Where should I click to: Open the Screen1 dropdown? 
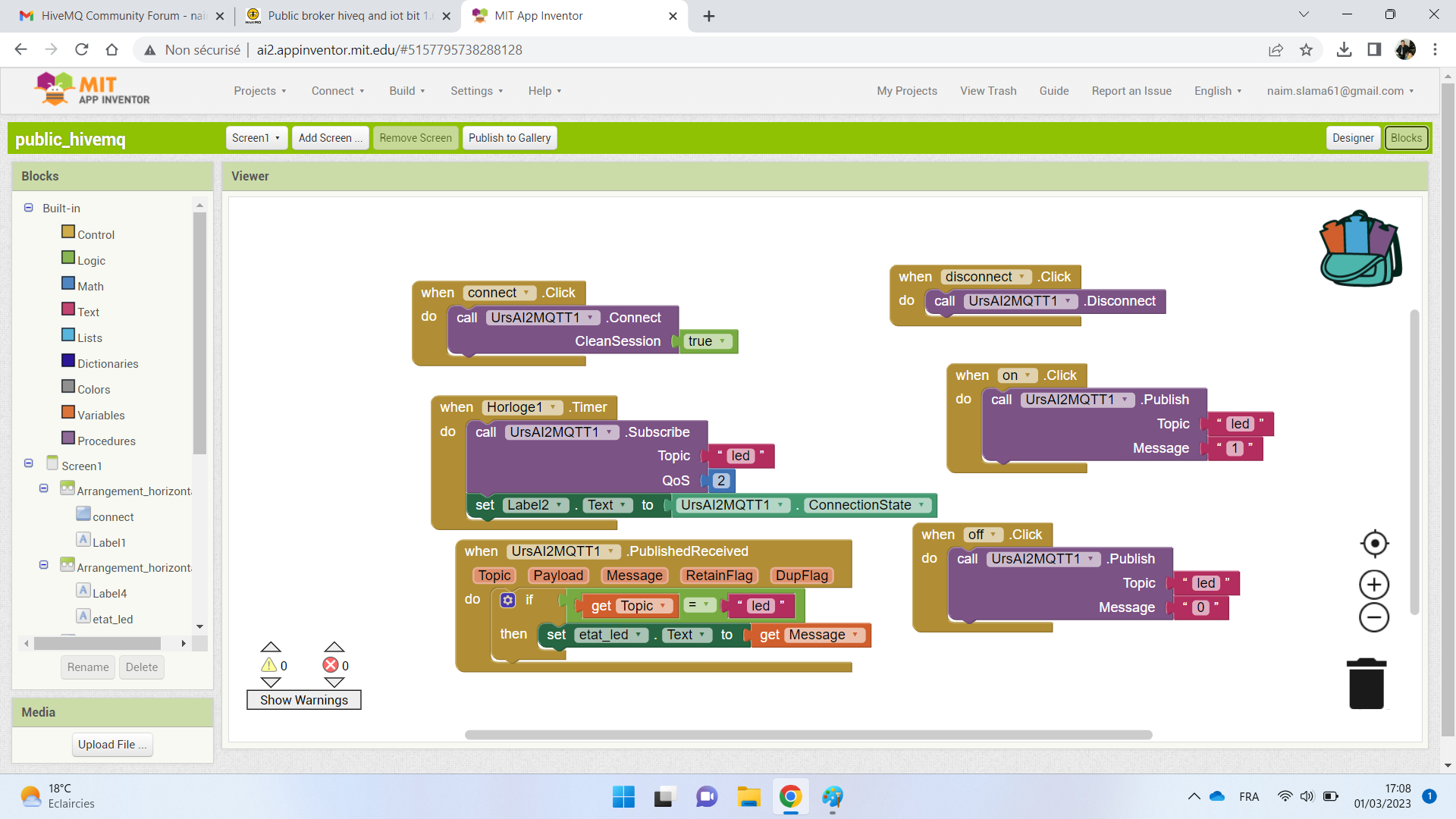click(x=256, y=138)
